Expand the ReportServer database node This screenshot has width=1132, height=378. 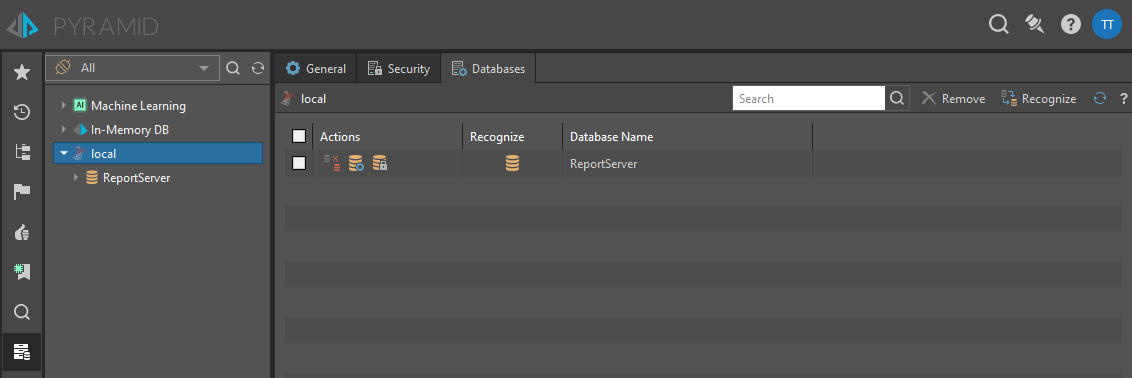click(76, 177)
